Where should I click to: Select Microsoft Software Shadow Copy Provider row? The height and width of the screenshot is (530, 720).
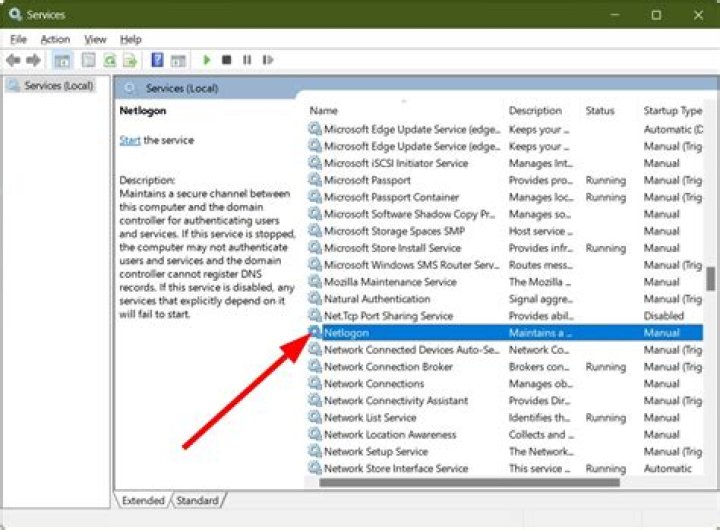(x=505, y=214)
